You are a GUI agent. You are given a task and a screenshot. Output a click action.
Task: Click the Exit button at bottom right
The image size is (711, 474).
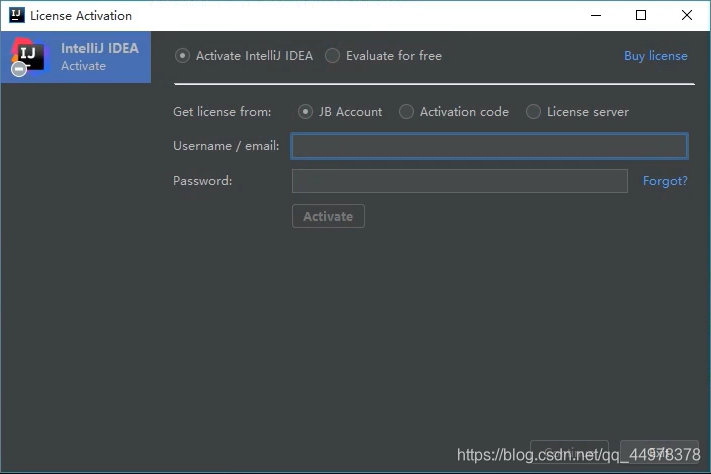click(659, 452)
